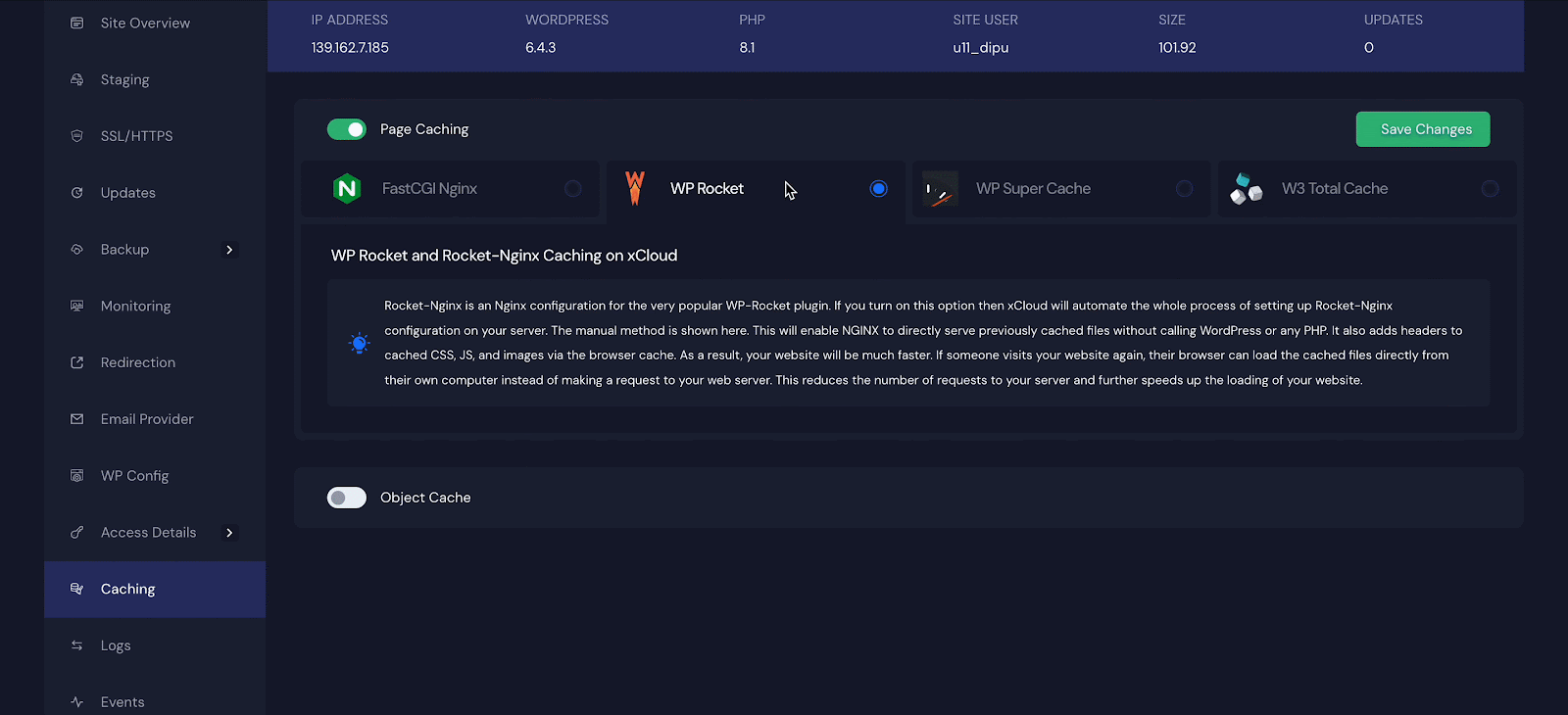Disable the Page Caching toggle

pyautogui.click(x=347, y=129)
